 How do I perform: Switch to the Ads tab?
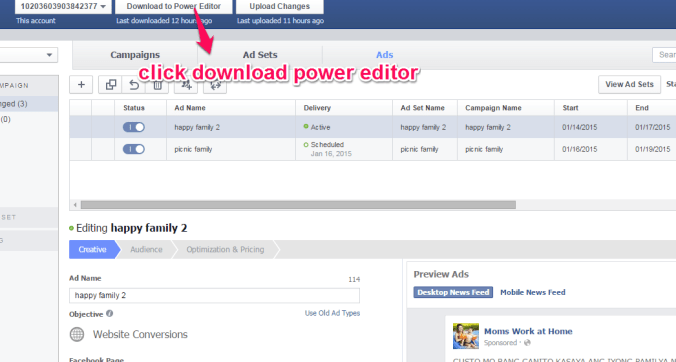pyautogui.click(x=385, y=55)
